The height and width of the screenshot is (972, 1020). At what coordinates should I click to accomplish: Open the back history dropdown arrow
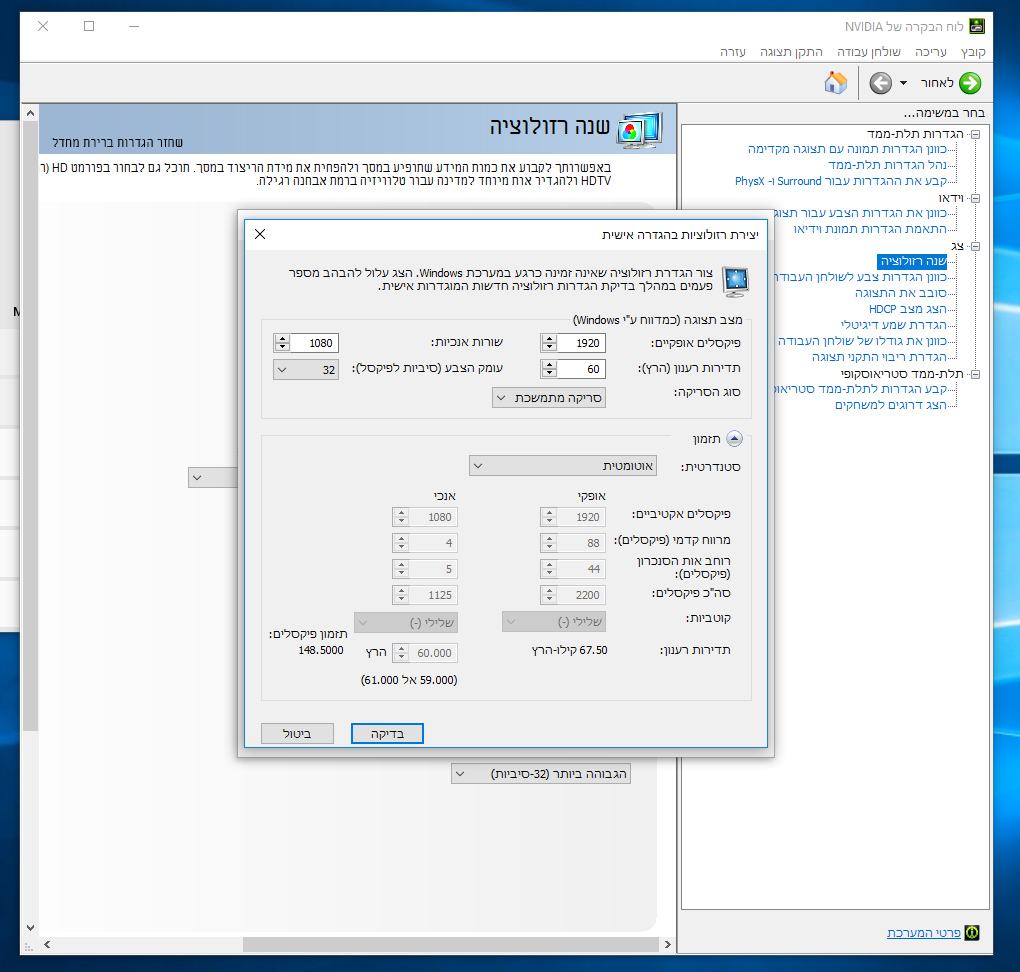[904, 83]
